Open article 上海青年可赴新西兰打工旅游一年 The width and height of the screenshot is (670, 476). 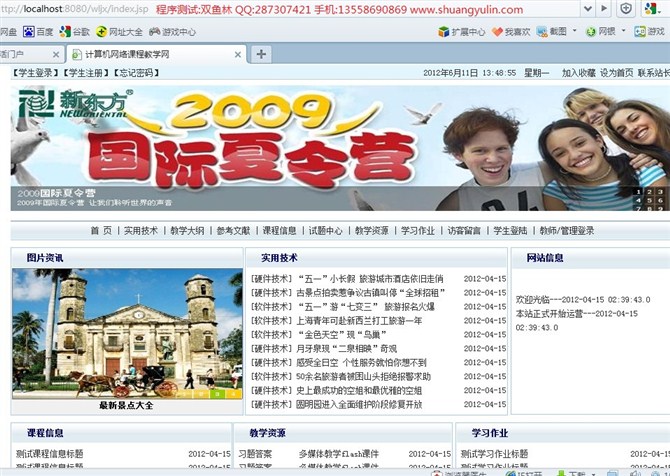[359, 321]
